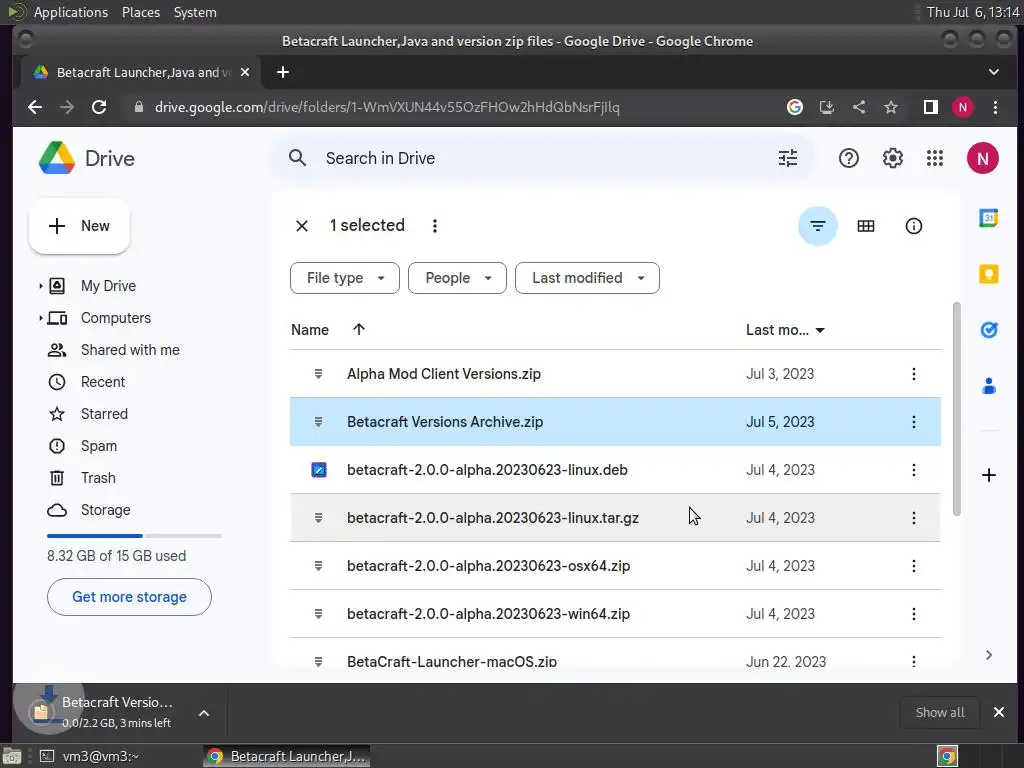Switch to grid layout view
Viewport: 1024px width, 768px height.
865,226
